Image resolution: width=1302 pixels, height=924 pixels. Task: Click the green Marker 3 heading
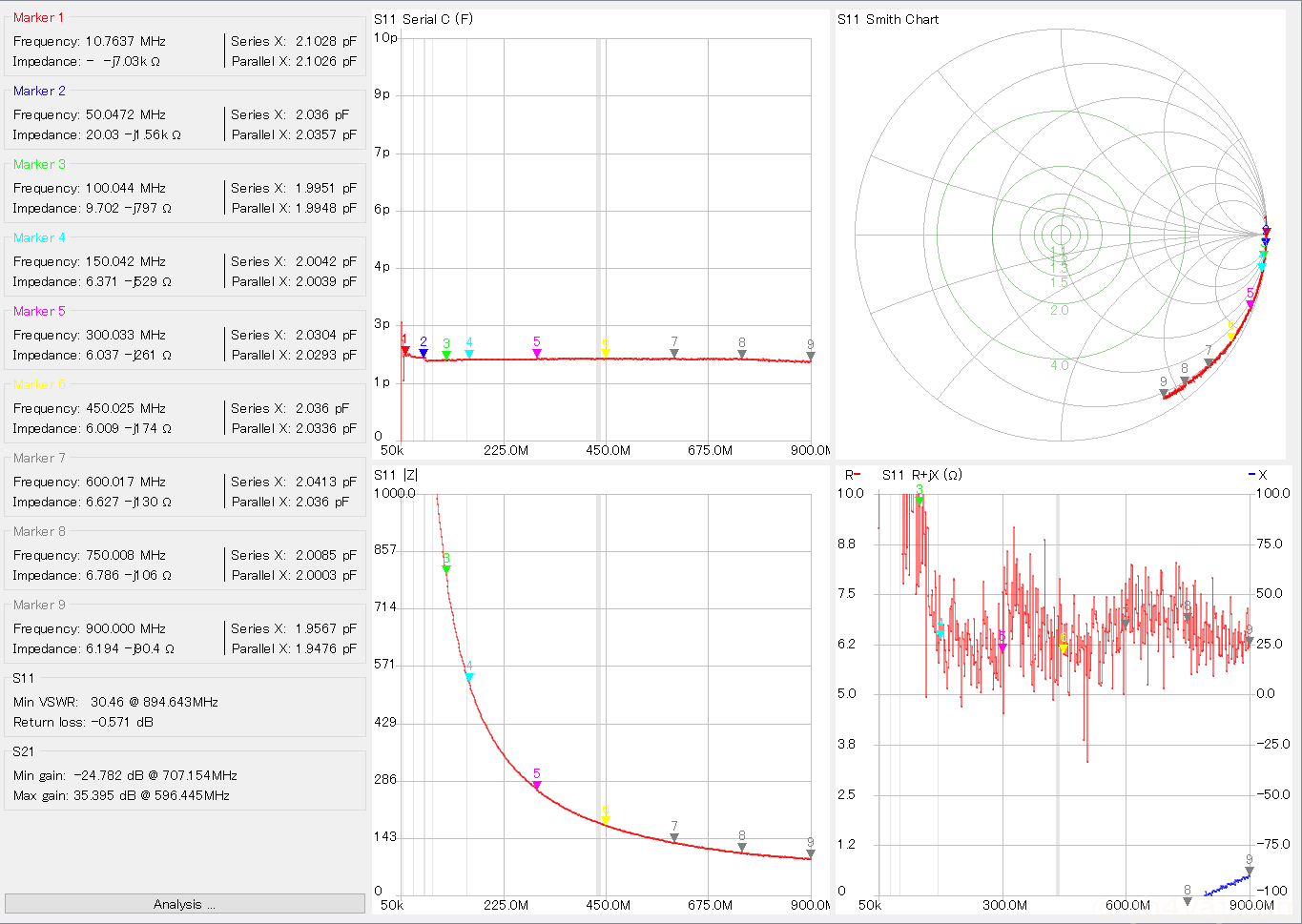click(x=39, y=164)
